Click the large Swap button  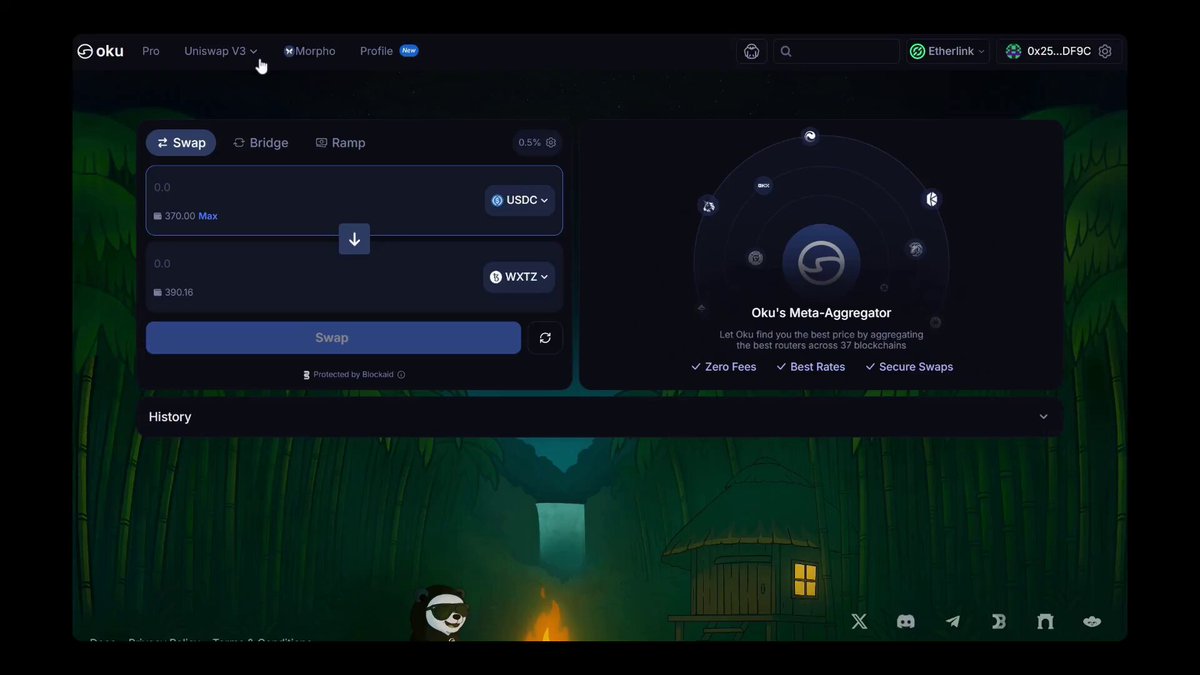tap(333, 338)
